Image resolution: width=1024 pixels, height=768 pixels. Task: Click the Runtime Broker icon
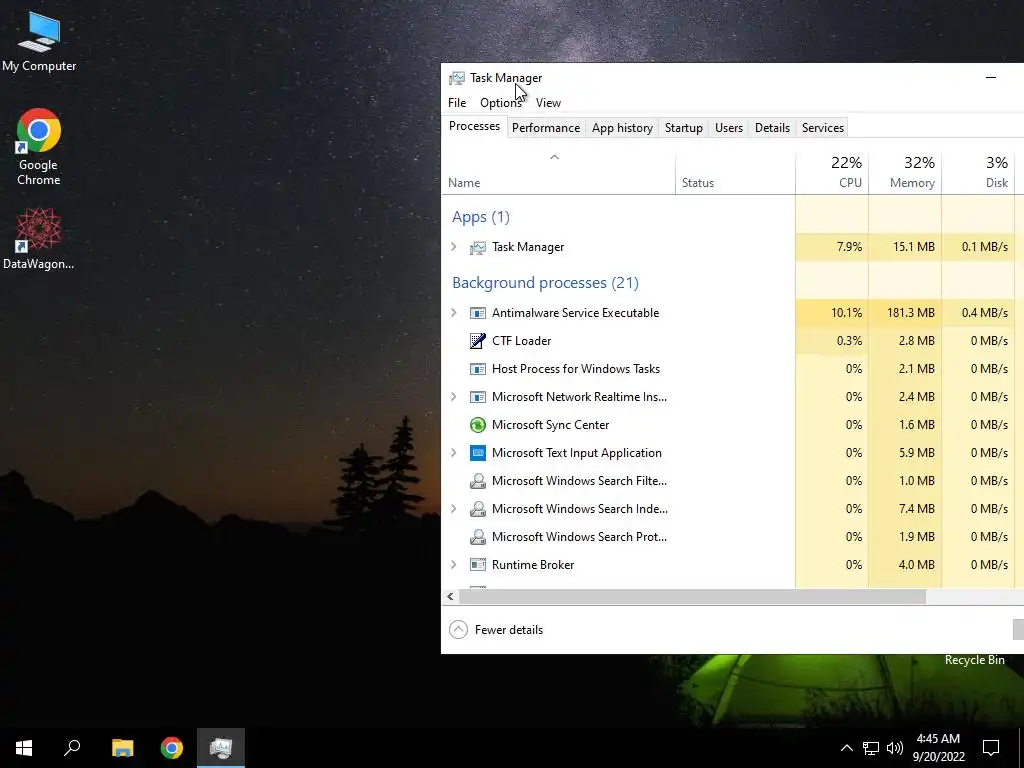(x=477, y=565)
